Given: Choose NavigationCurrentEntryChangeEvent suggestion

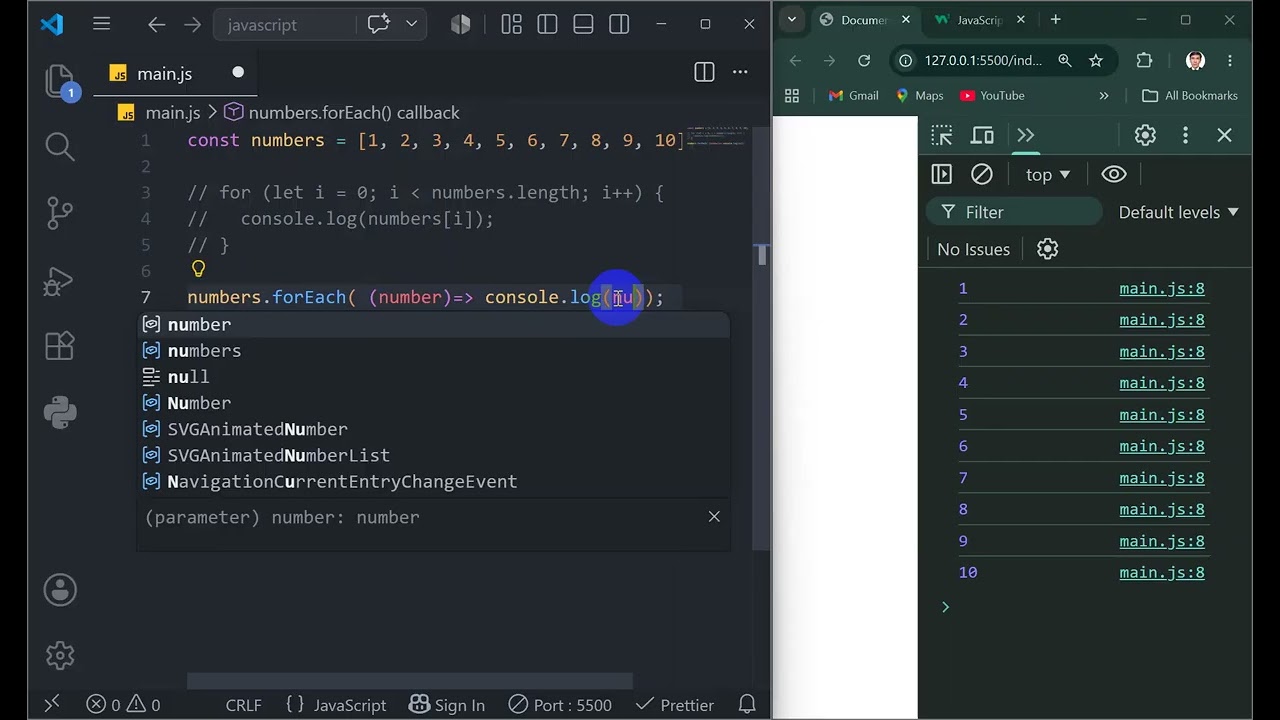Looking at the screenshot, I should [433, 481].
